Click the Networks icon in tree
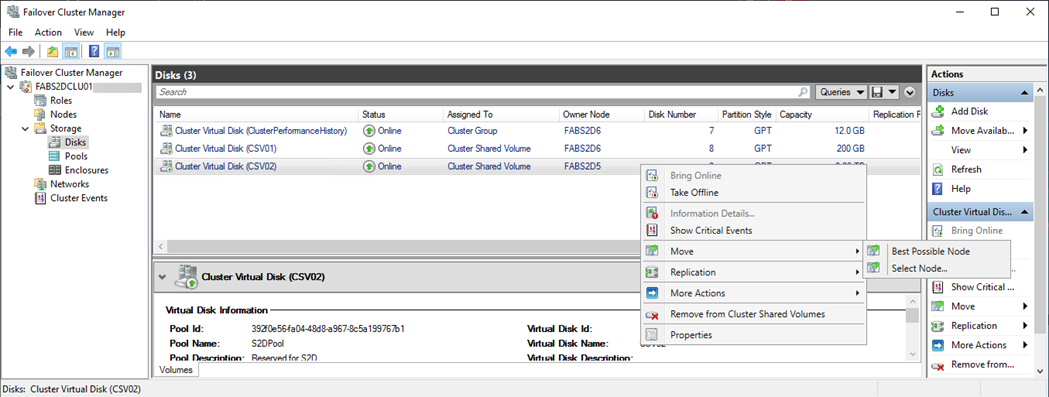The width and height of the screenshot is (1049, 397). 39,183
